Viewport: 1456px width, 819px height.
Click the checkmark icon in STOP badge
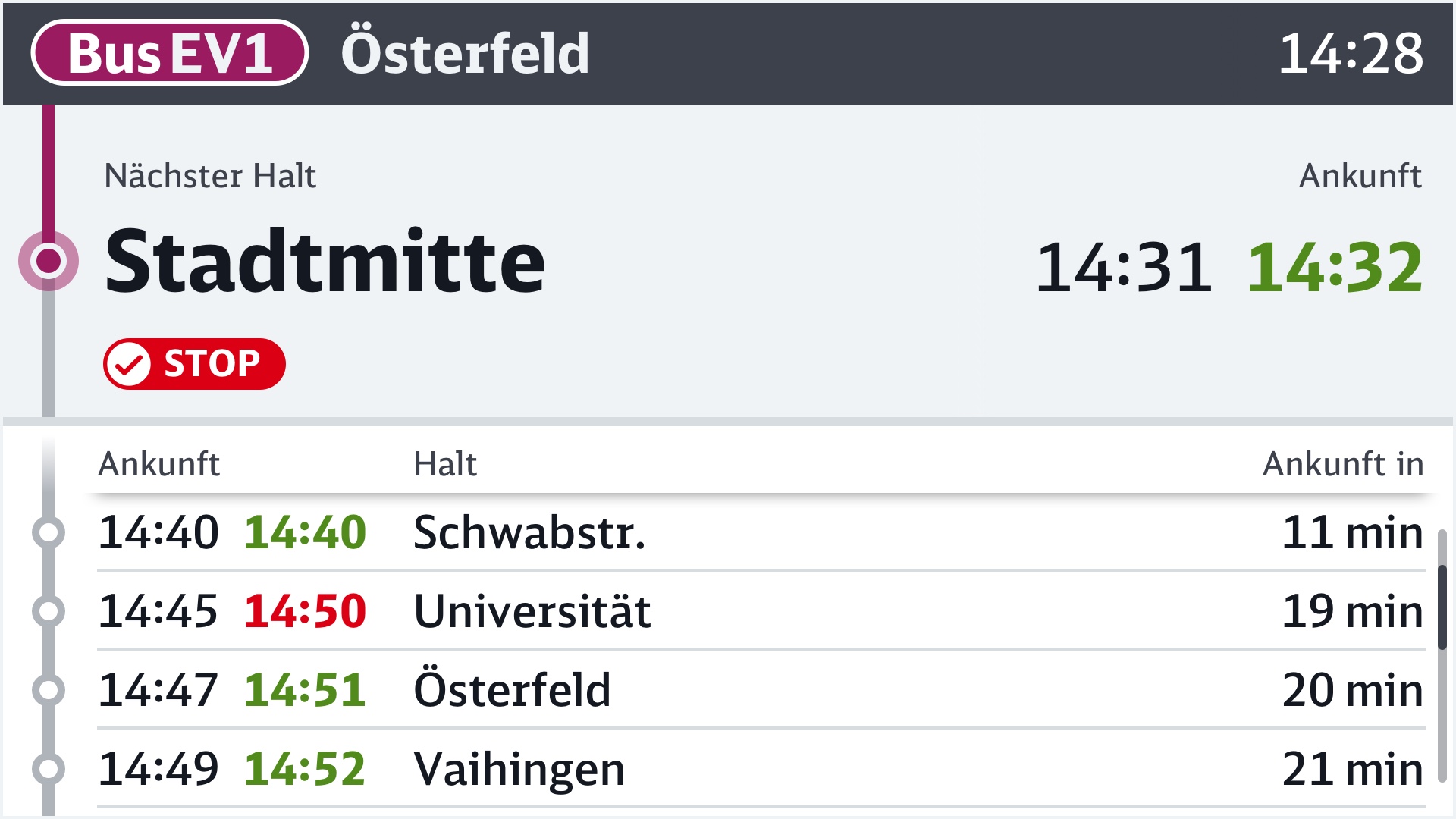pyautogui.click(x=129, y=364)
